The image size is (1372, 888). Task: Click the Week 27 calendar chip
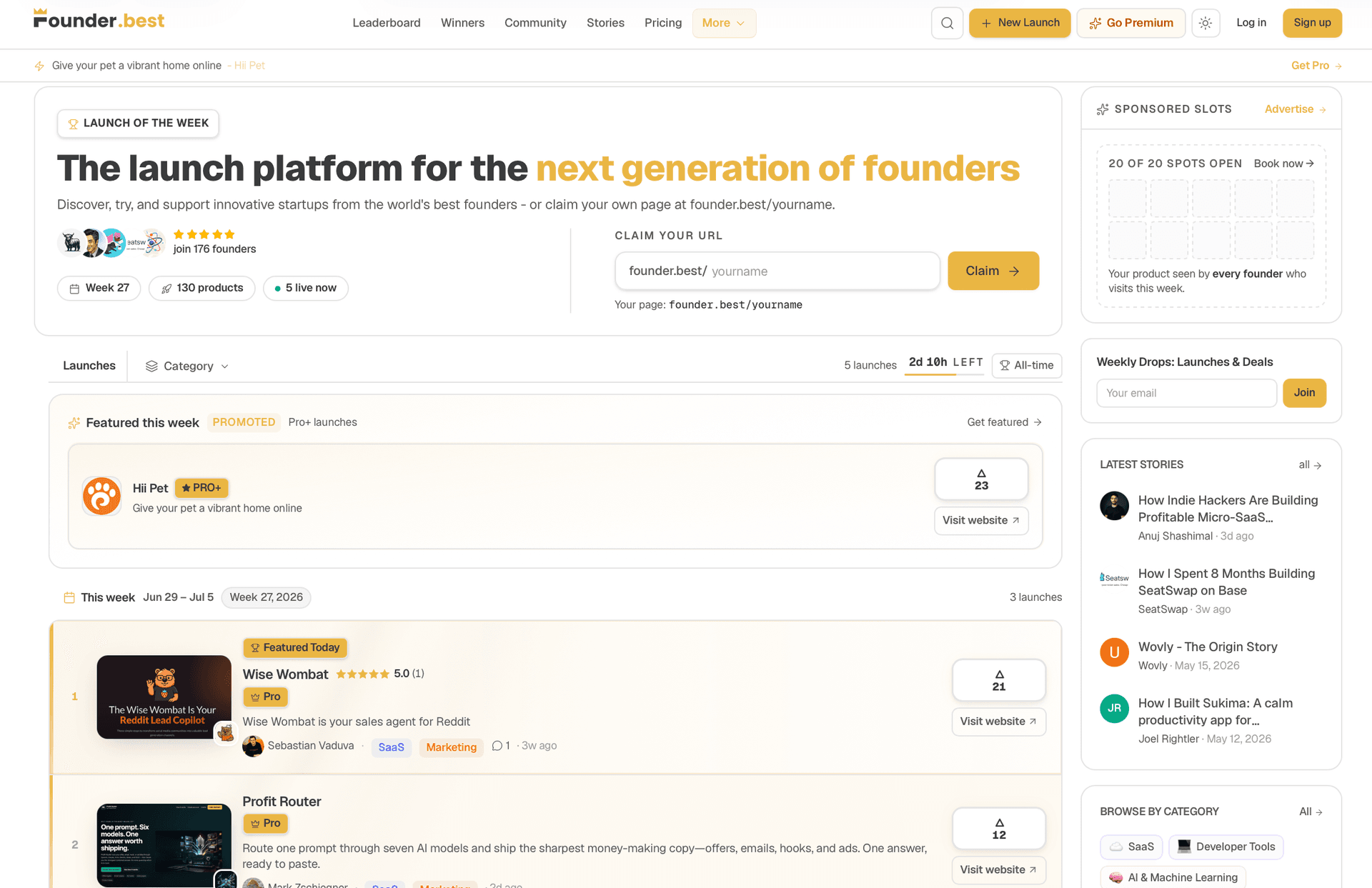tap(99, 288)
